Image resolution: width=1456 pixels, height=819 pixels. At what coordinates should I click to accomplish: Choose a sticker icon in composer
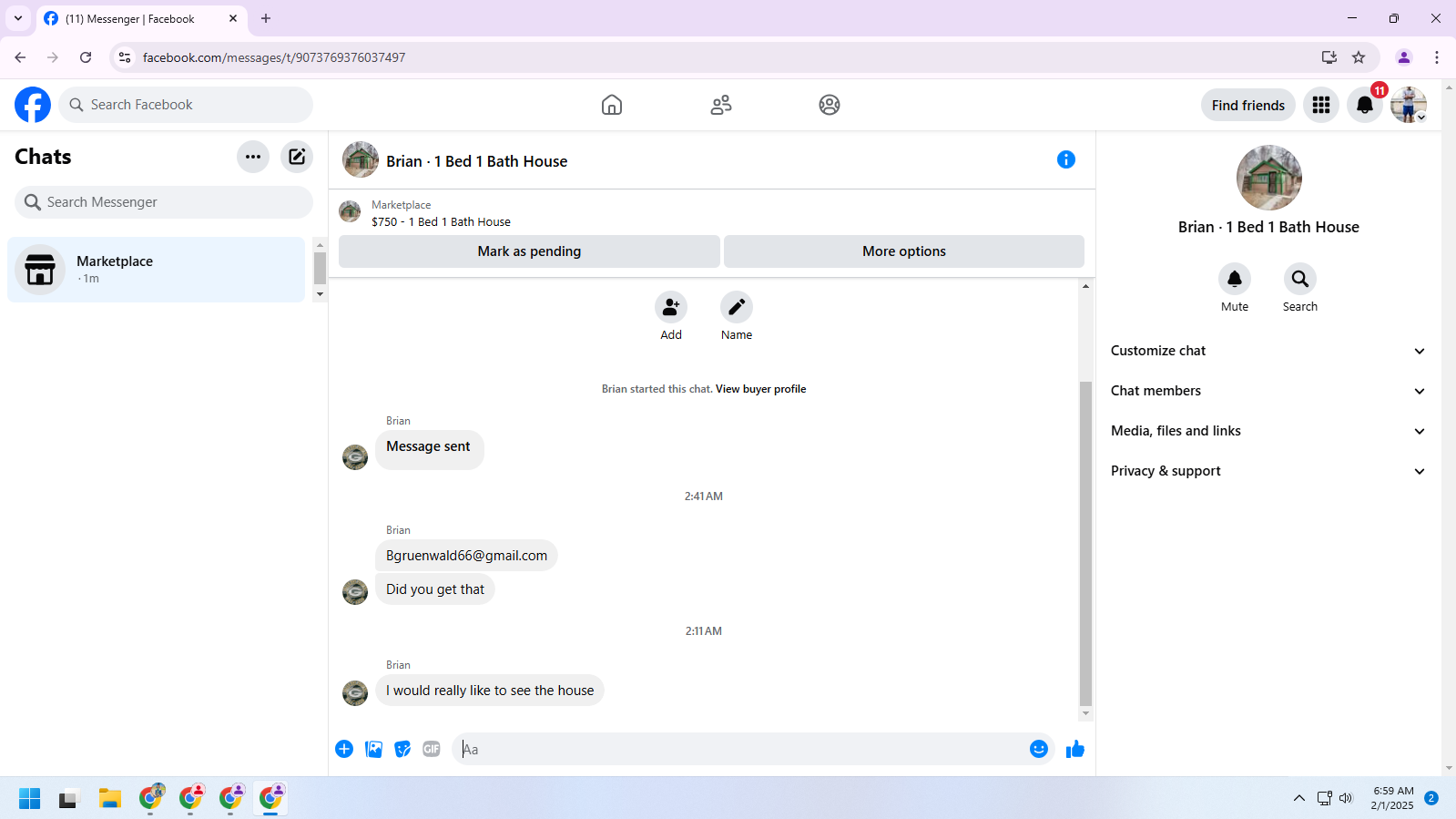click(402, 749)
